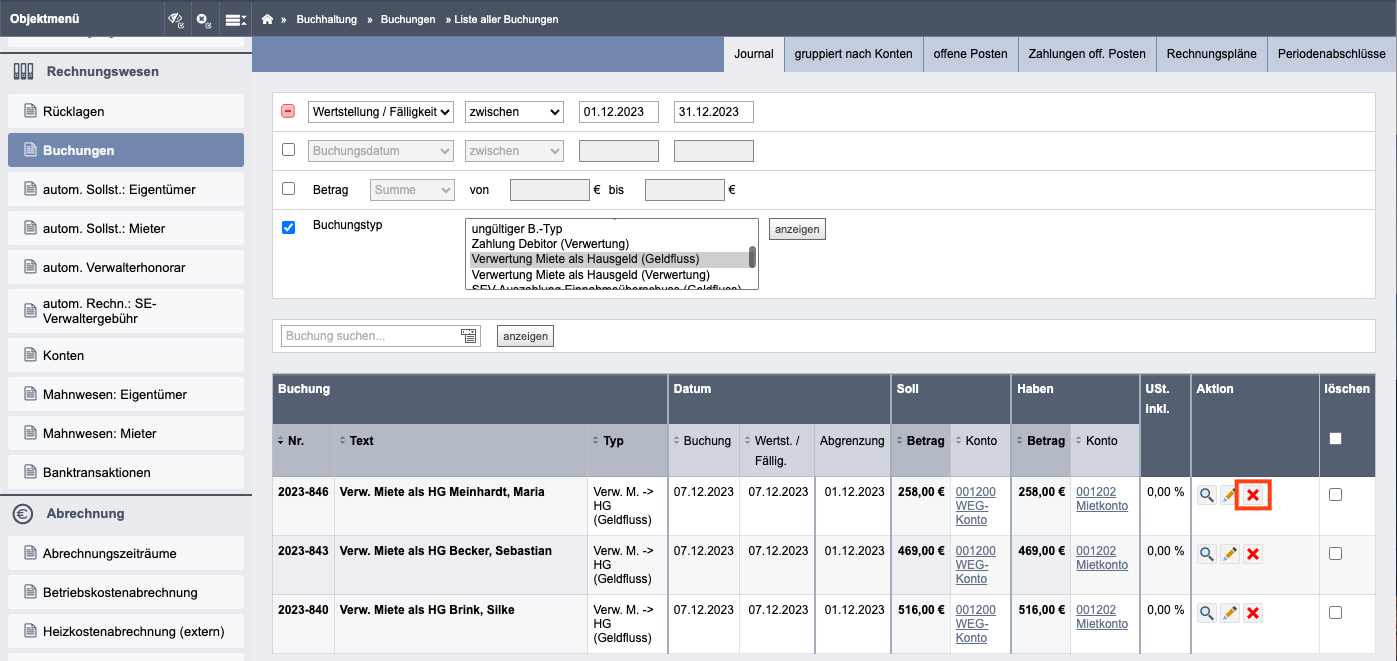Check select-all checkbox in löschen header

1335,438
